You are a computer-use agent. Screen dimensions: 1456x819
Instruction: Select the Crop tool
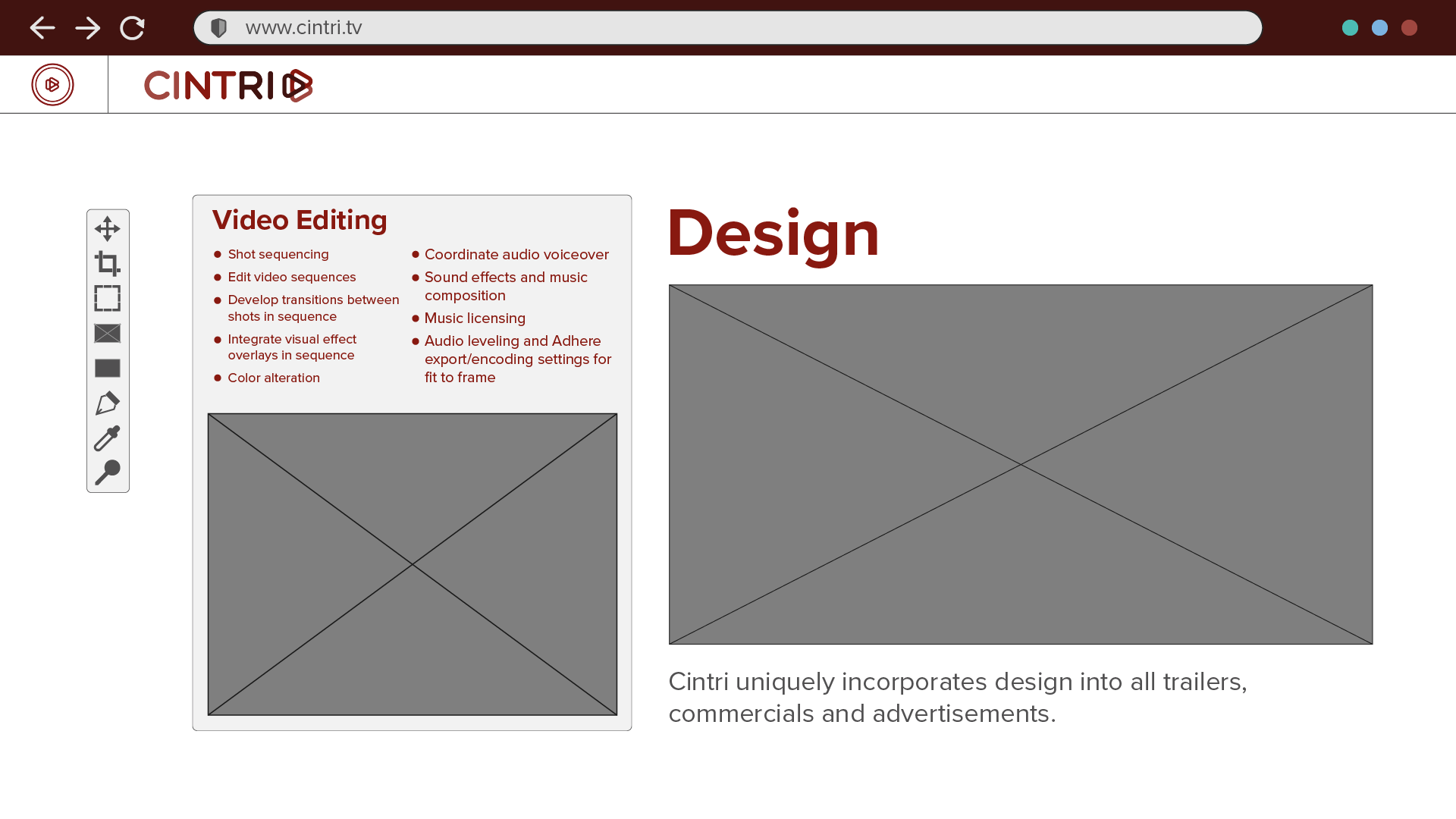[x=107, y=263]
